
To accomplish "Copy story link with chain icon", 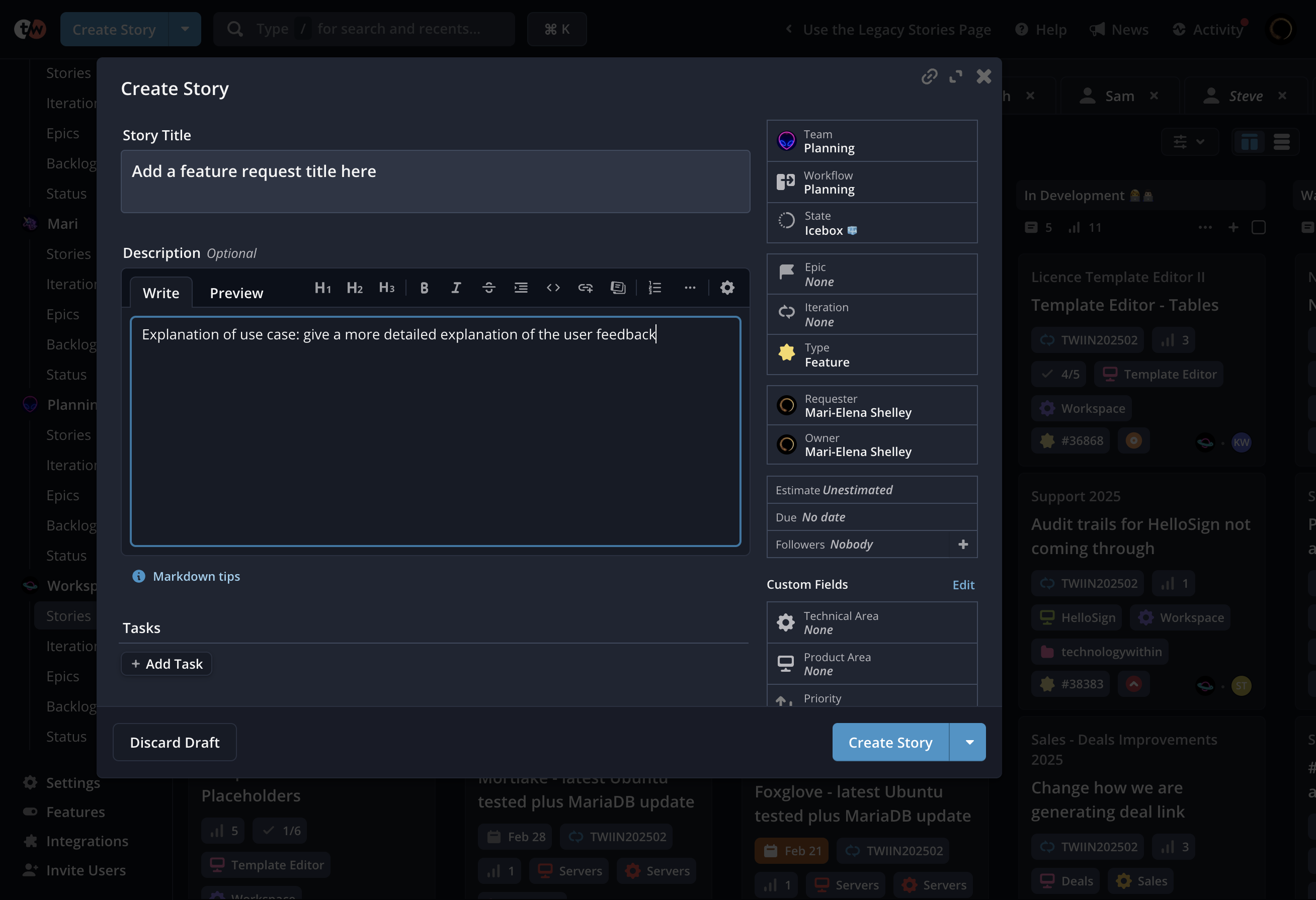I will pos(929,76).
